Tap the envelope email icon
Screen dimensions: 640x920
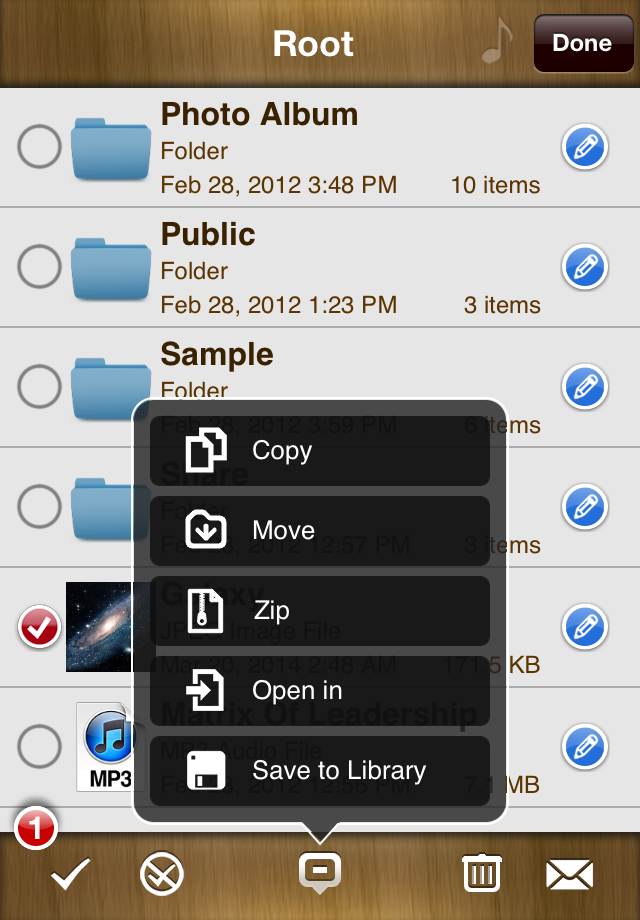coord(569,874)
